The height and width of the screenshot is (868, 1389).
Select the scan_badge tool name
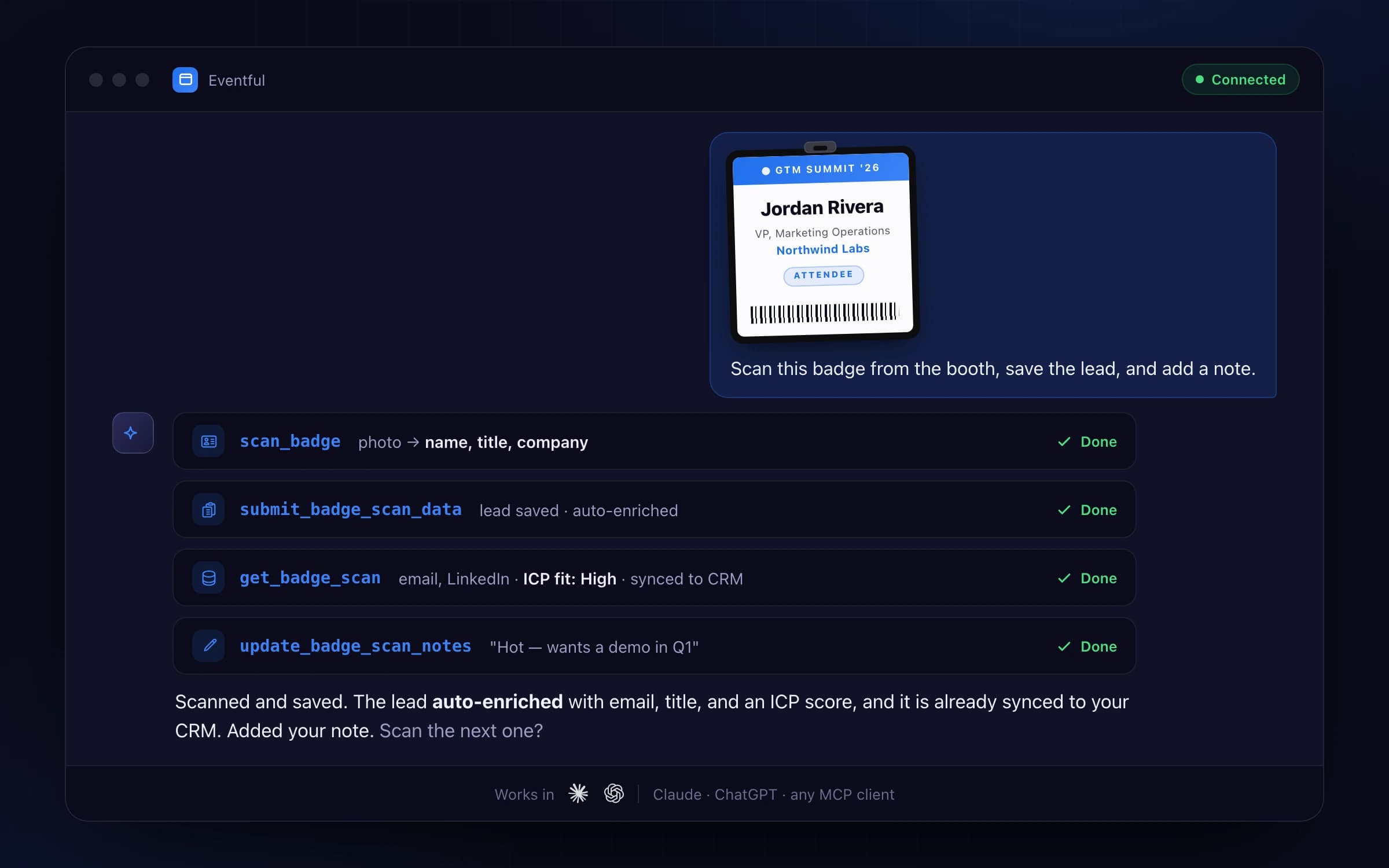coord(290,442)
